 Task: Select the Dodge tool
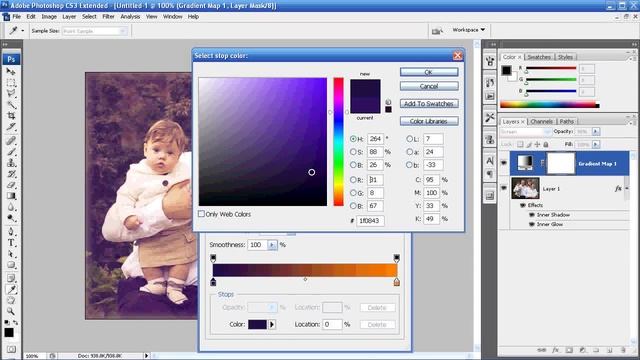tap(11, 218)
